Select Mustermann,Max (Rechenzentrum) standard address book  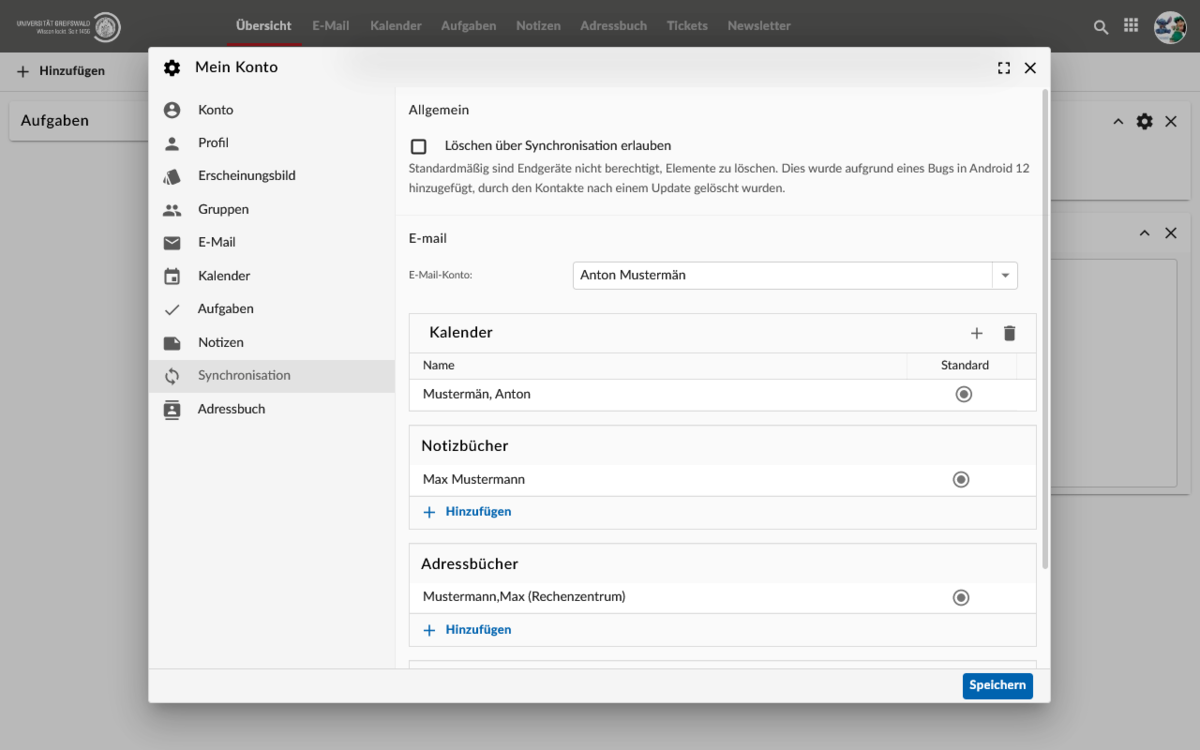(x=961, y=598)
